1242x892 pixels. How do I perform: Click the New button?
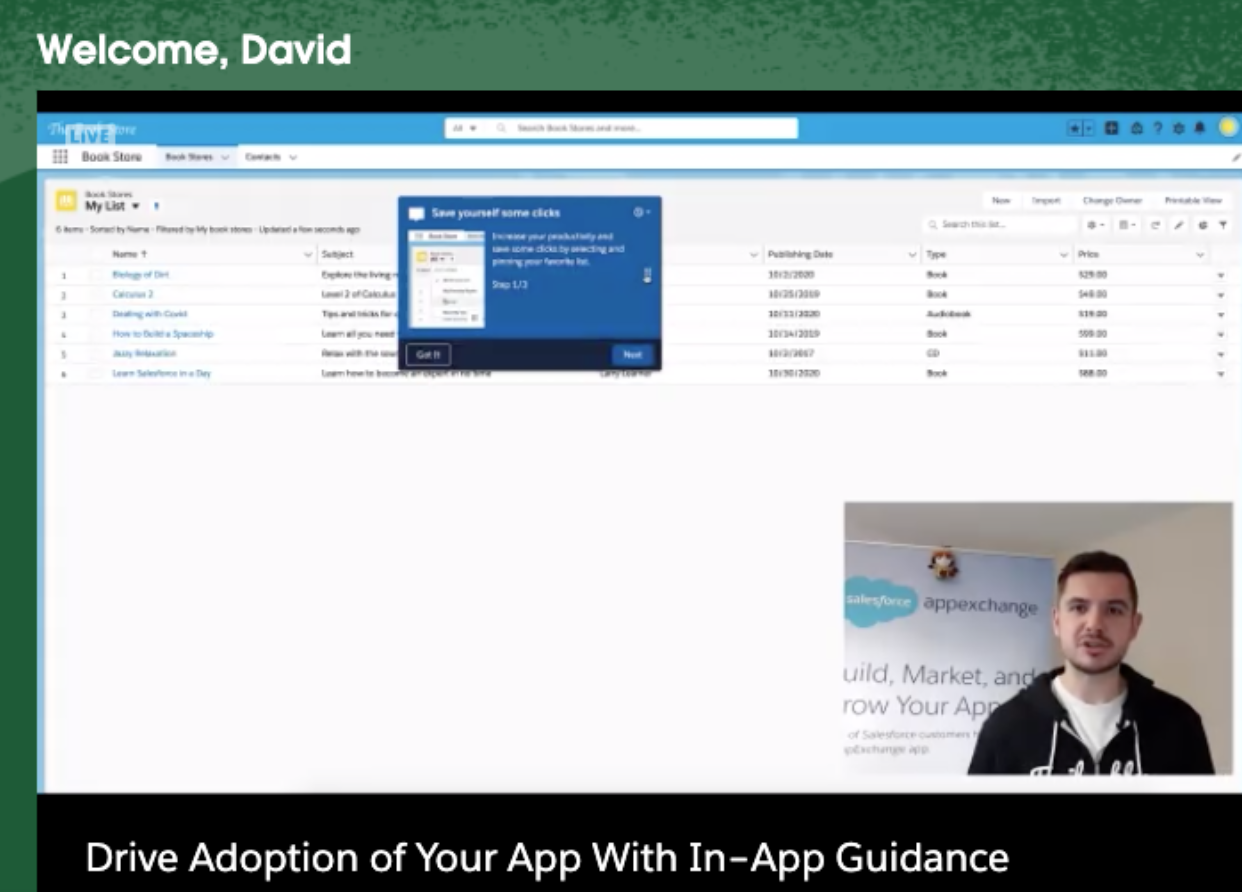(1001, 201)
